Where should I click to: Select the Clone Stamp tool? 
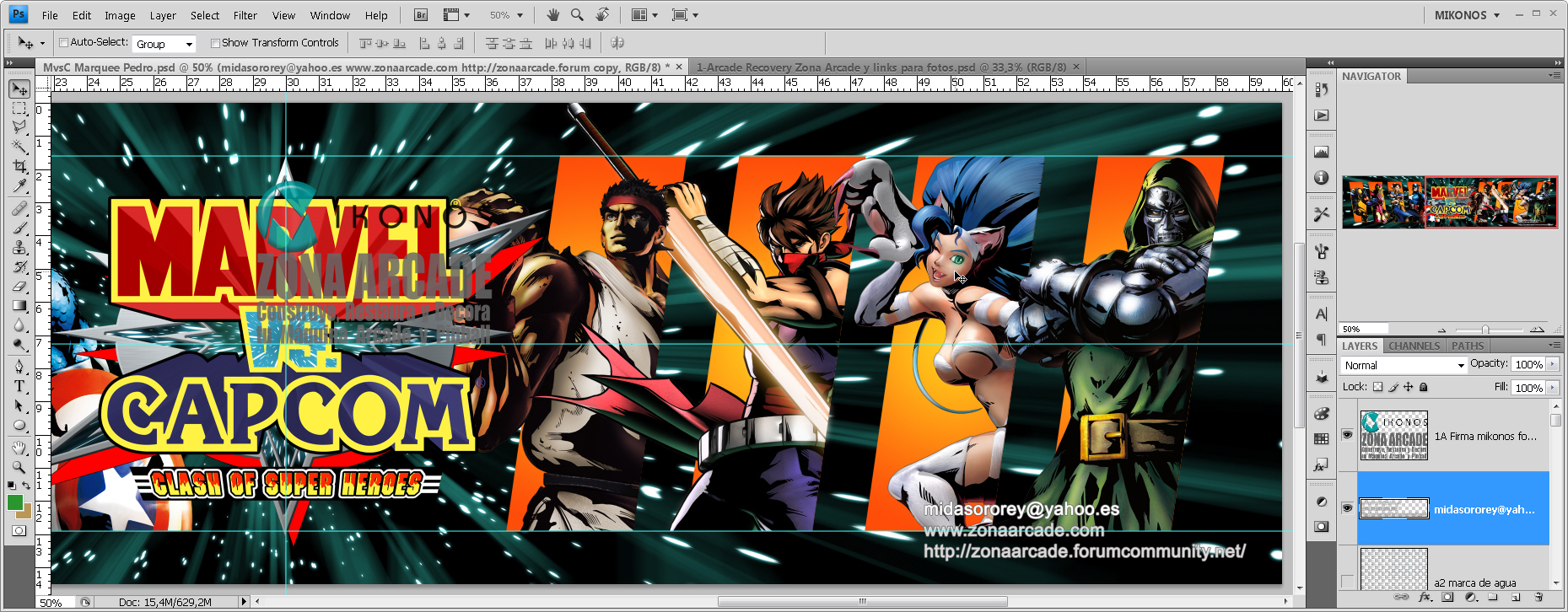(x=19, y=247)
